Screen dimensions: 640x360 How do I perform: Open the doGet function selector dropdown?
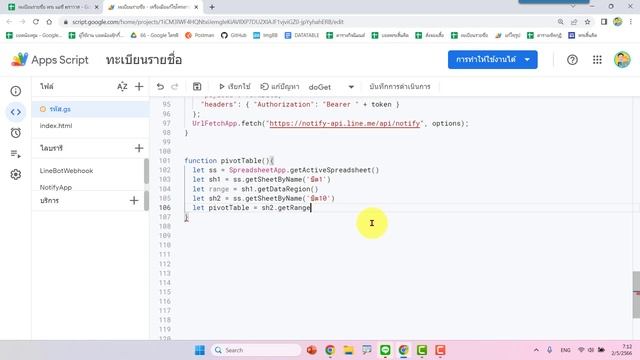(331, 87)
